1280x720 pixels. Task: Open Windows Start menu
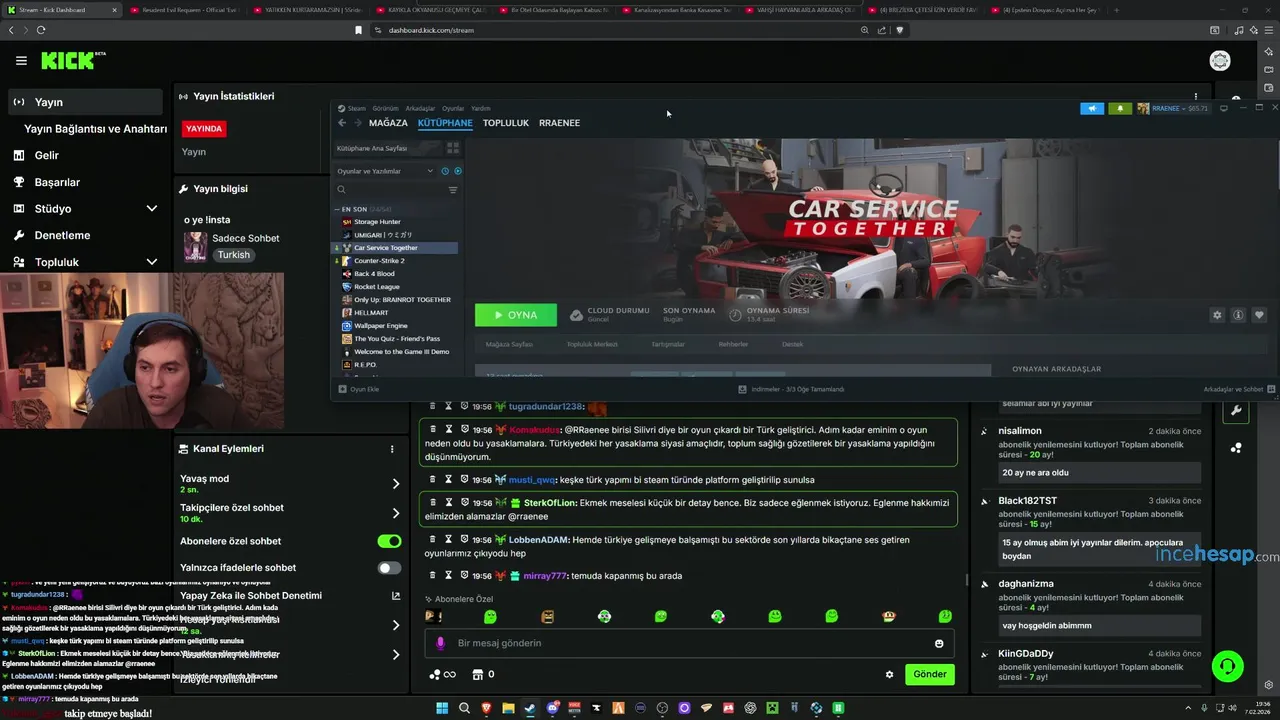click(442, 708)
